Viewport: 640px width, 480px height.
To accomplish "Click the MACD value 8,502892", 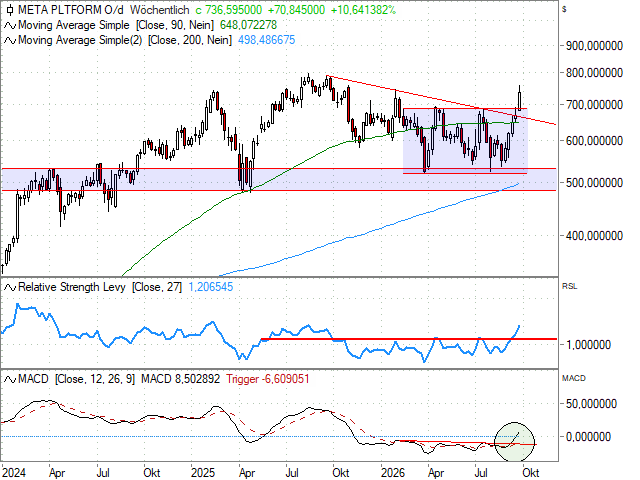I will [x=180, y=379].
